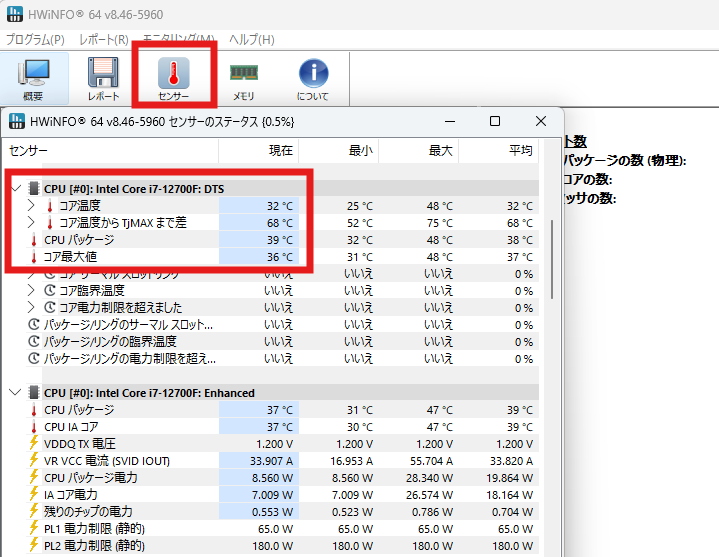The width and height of the screenshot is (719, 557).
Task: Click the sensor list vertical scrollbar thumb
Action: (x=552, y=259)
